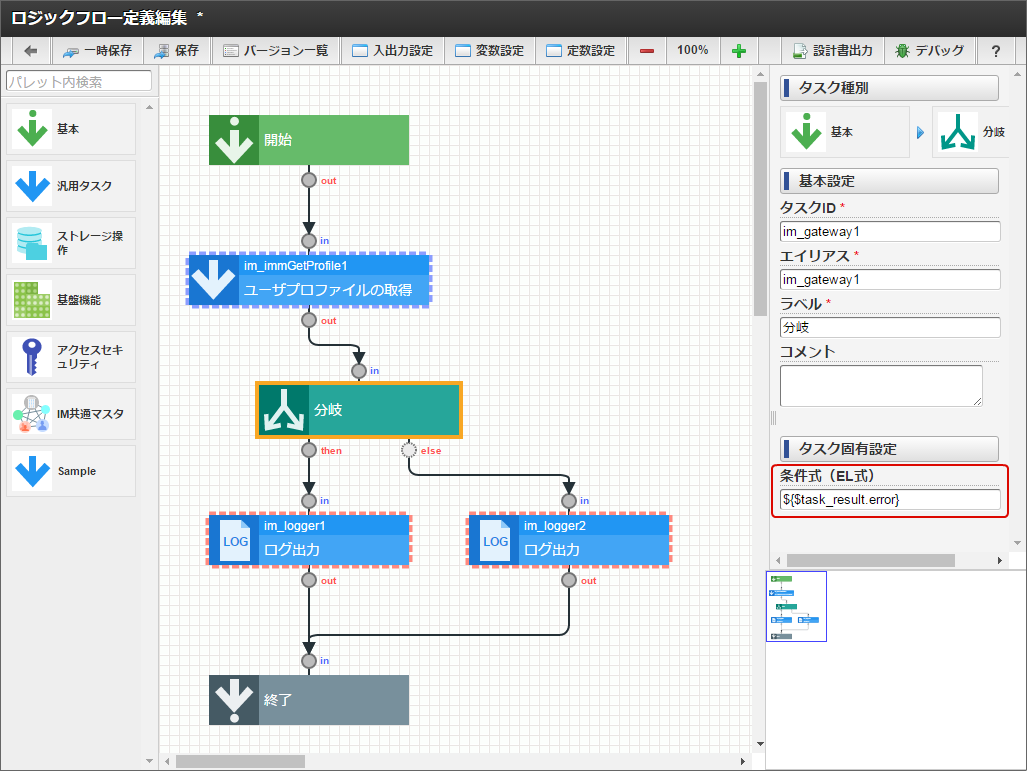1027x771 pixels.
Task: Click 設計書出力 design document output
Action: 832,50
